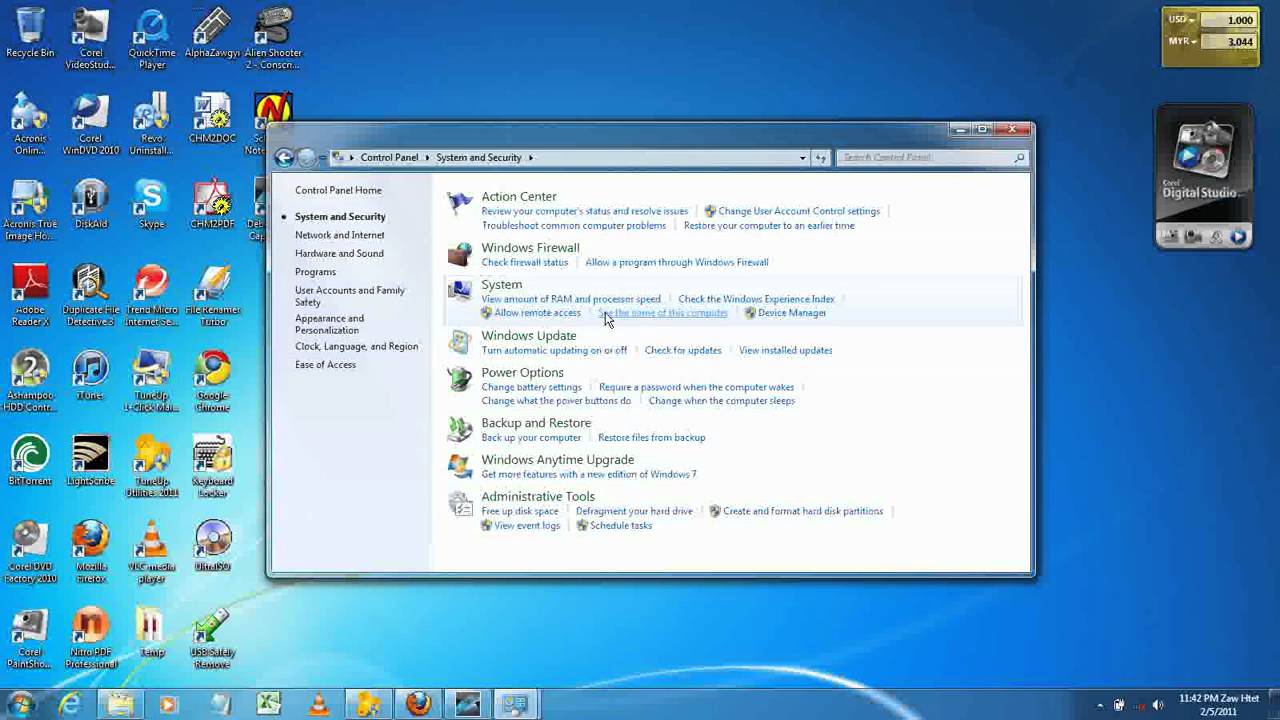Show hidden icons in the system tray

[1100, 705]
